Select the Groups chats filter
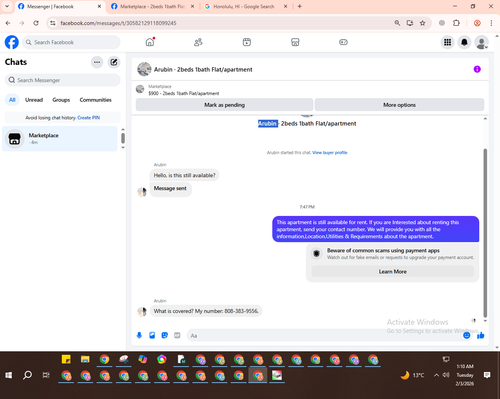Viewport: 500px width, 399px height. coord(61,100)
